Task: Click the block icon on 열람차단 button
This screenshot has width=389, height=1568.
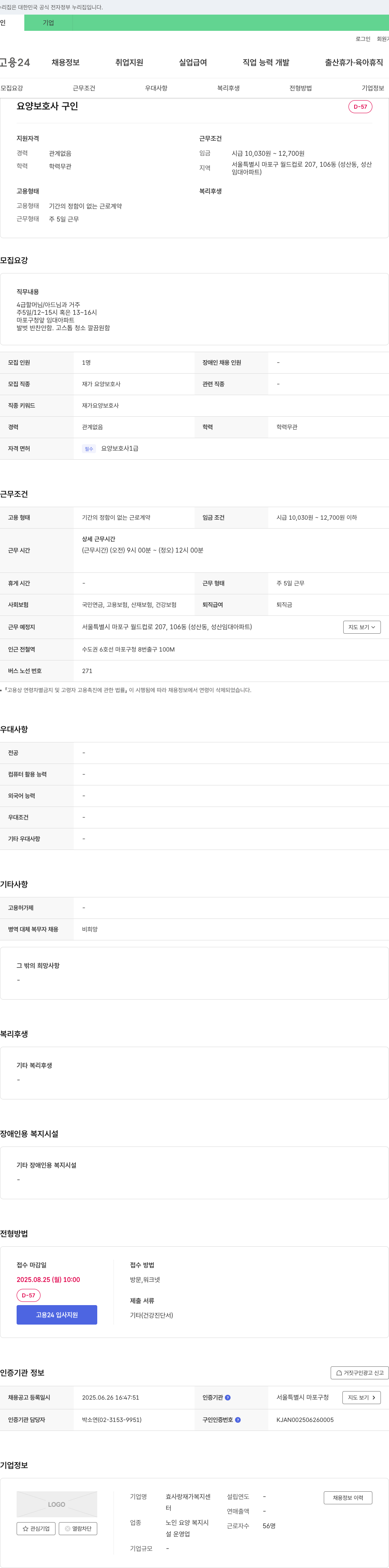Action: pyautogui.click(x=67, y=1528)
